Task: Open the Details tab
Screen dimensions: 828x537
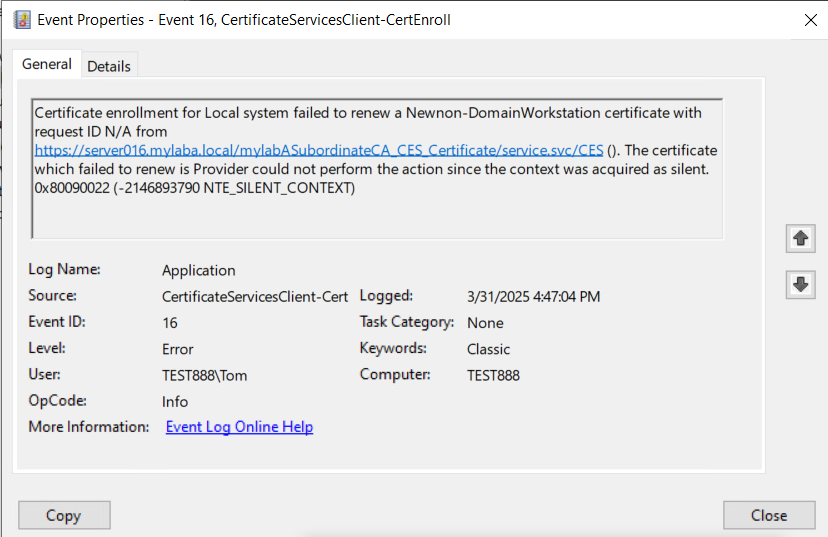Action: 109,67
